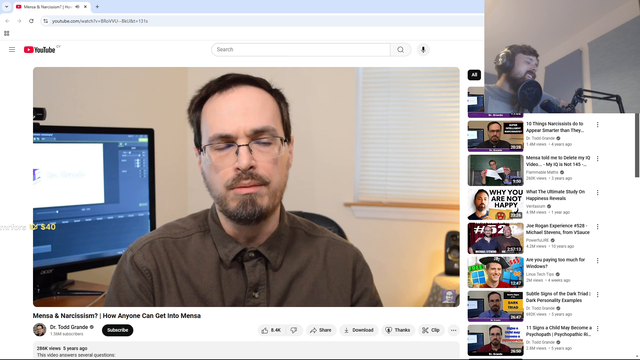640x360 pixels.
Task: Select the Mensa & Narcissism browser tab
Action: pyautogui.click(x=52, y=7)
